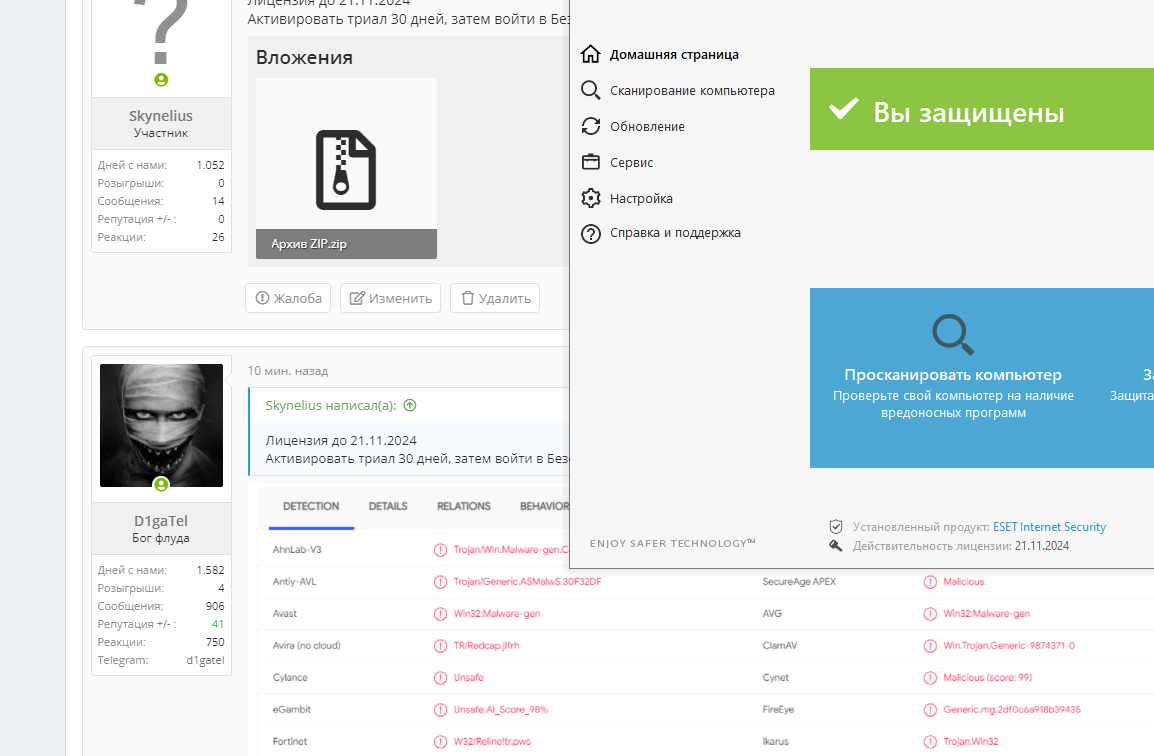Click Просканировать компьютер tile title
This screenshot has width=1154, height=756.
pyautogui.click(x=953, y=375)
